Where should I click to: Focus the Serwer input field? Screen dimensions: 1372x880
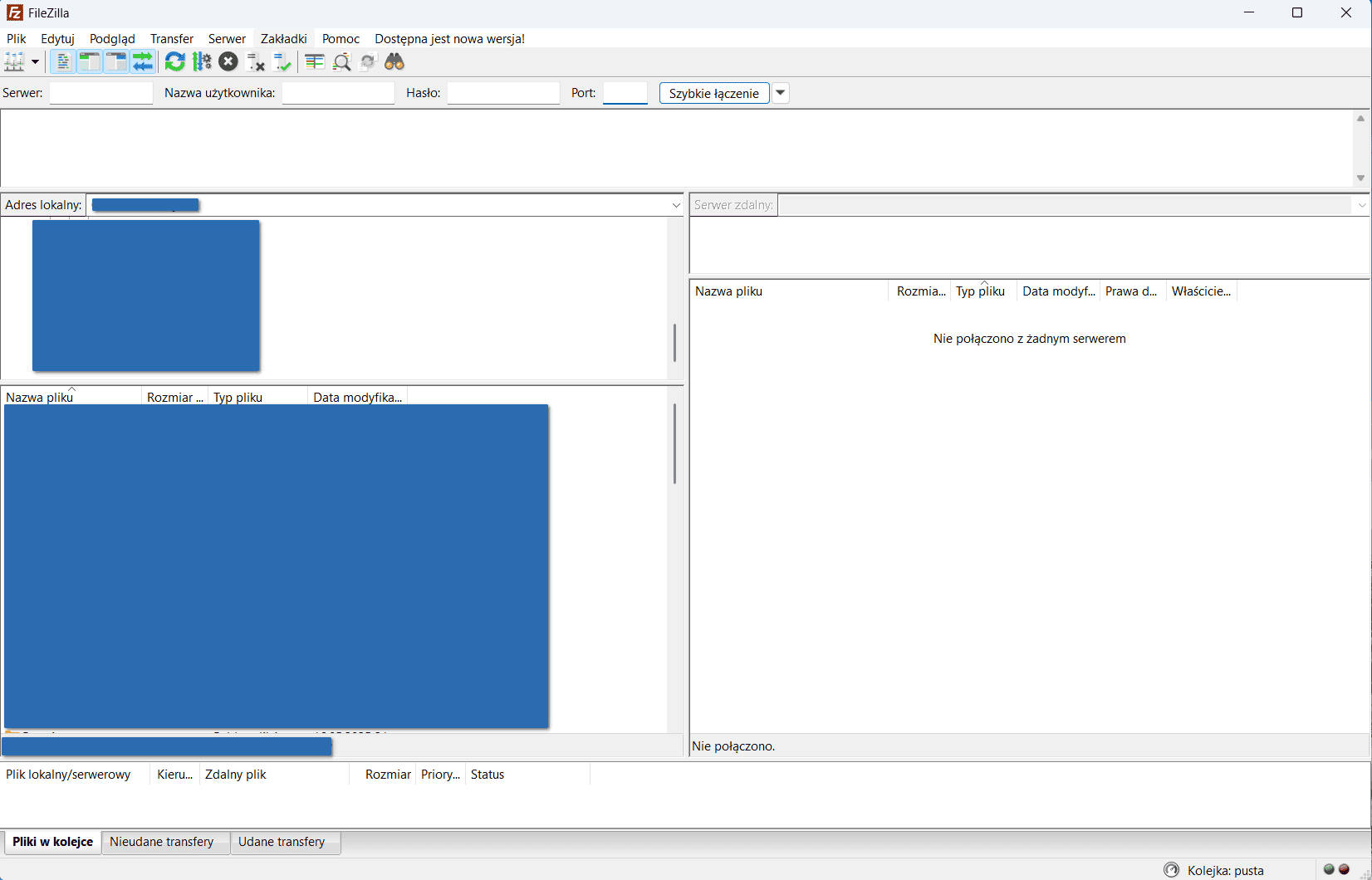(101, 93)
